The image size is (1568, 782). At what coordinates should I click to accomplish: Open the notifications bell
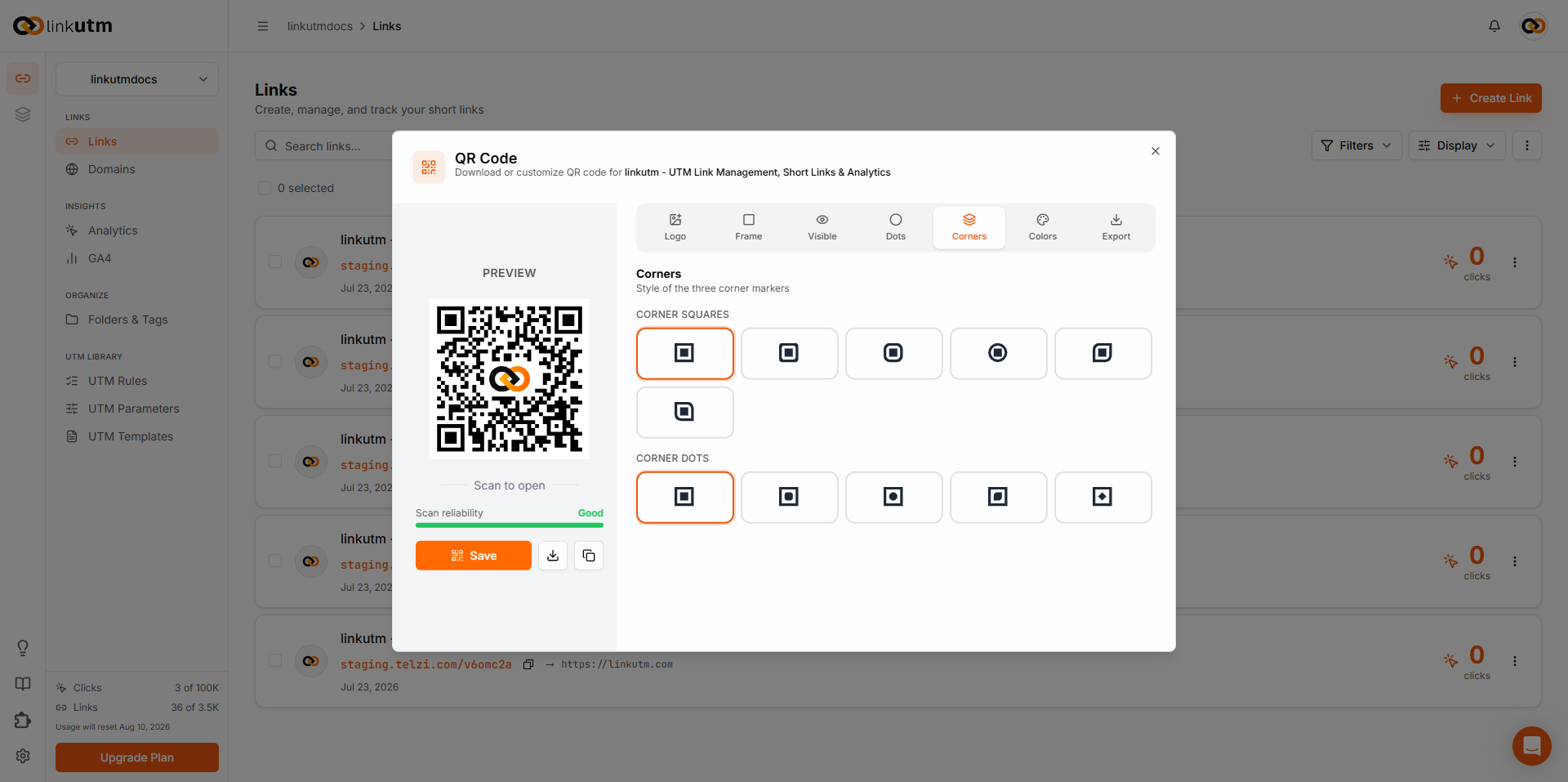coord(1494,26)
